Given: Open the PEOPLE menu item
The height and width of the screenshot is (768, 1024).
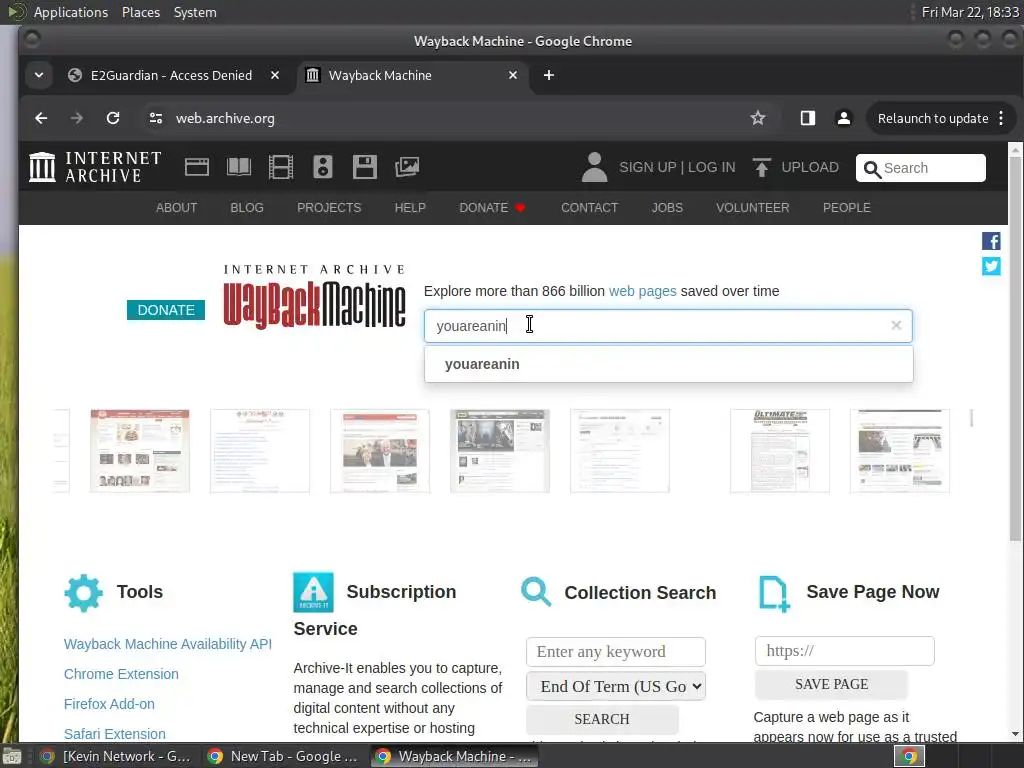Looking at the screenshot, I should tap(846, 208).
